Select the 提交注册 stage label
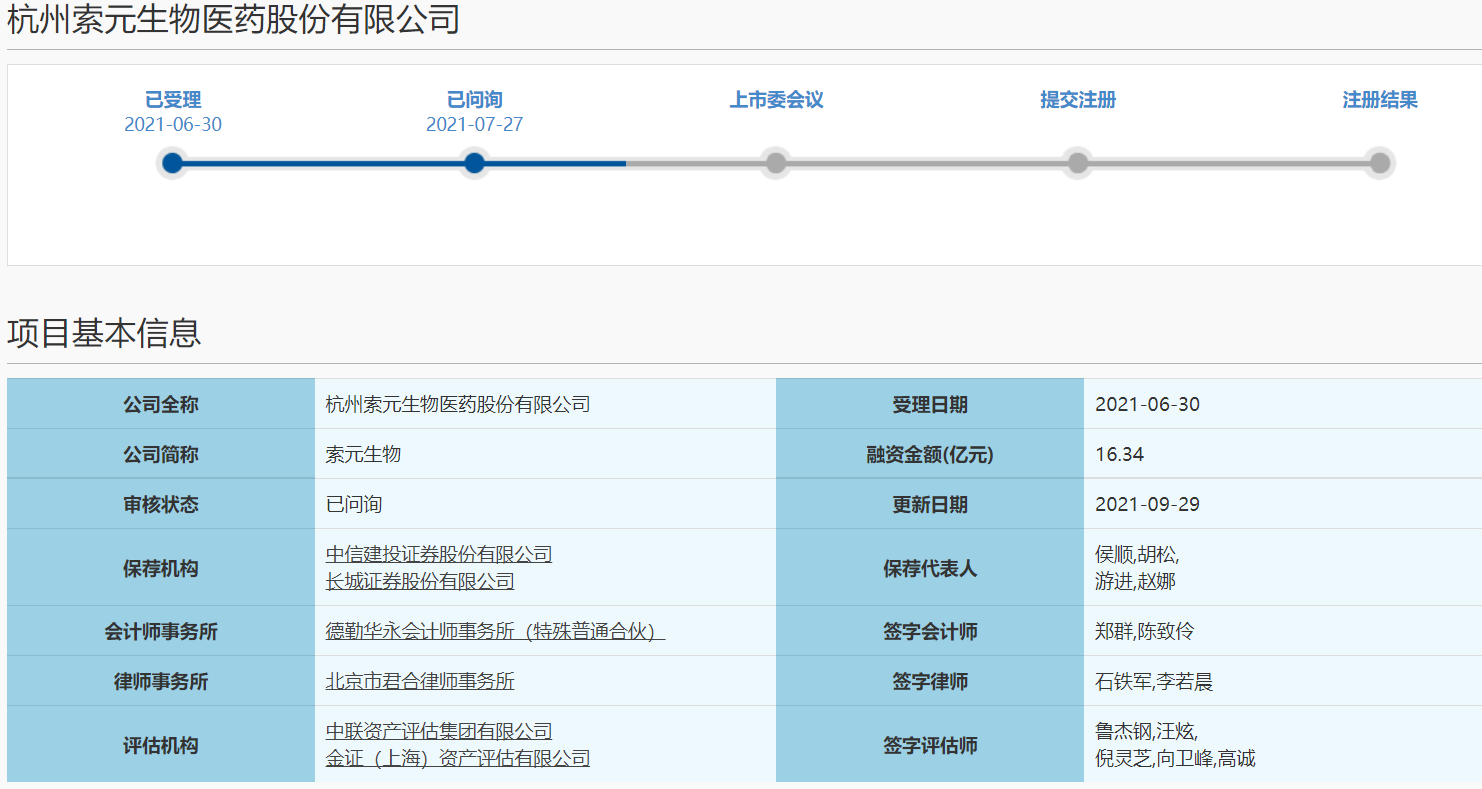Viewport: 1482px width, 789px height. click(x=1078, y=100)
